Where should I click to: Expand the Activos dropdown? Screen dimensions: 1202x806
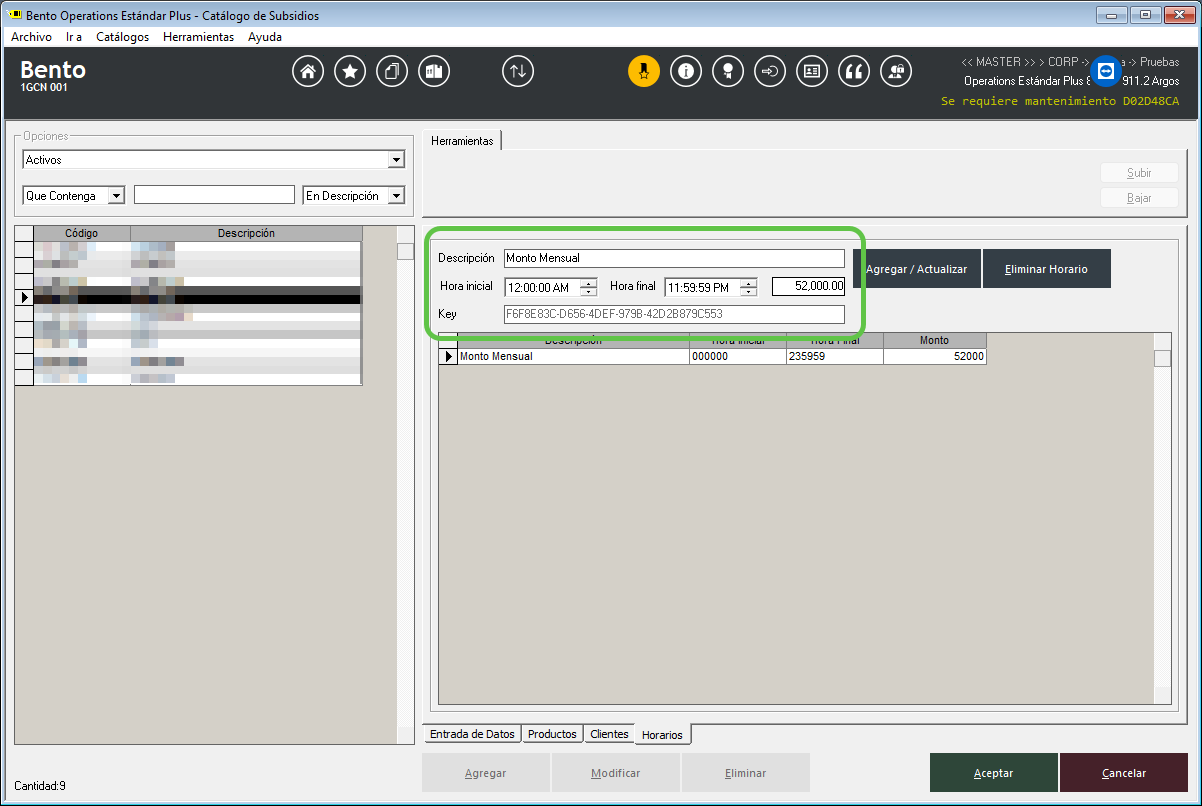[x=396, y=160]
